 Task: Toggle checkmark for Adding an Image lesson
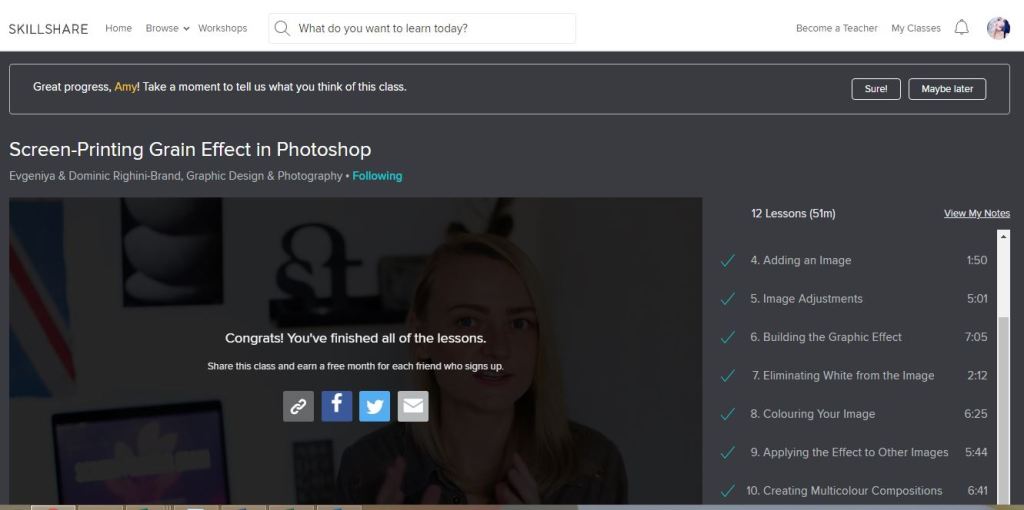coord(728,261)
